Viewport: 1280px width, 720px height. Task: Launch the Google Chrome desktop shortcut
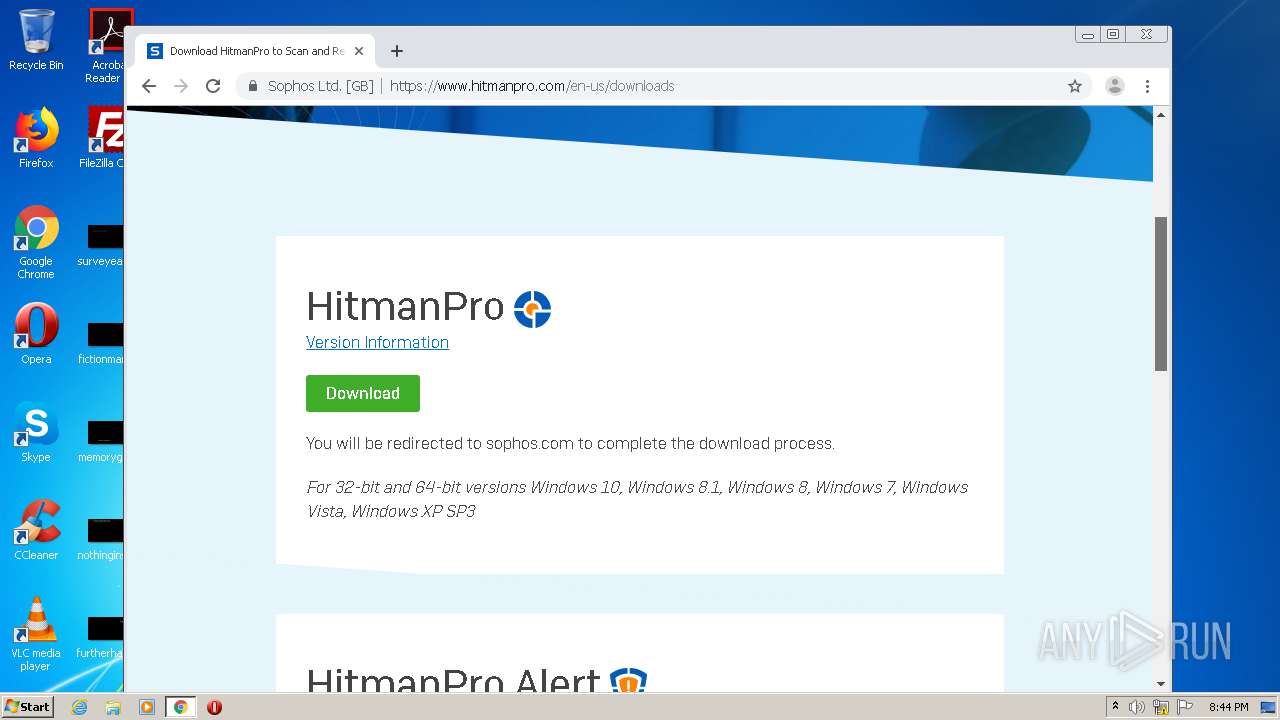tap(36, 242)
